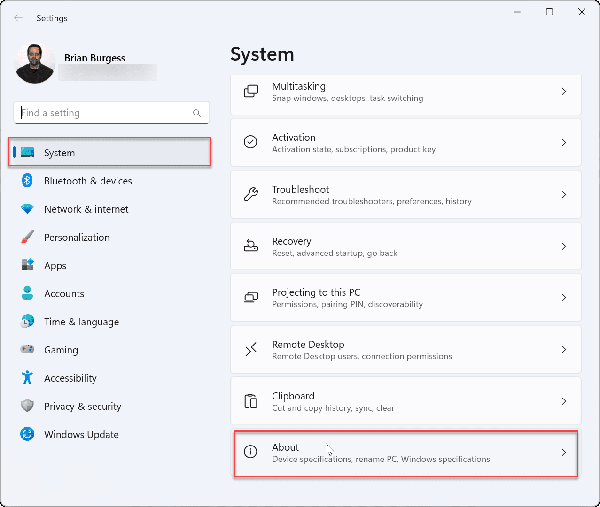Go back with the arrow button
Screen dimensions: 600x507
coord(18,18)
